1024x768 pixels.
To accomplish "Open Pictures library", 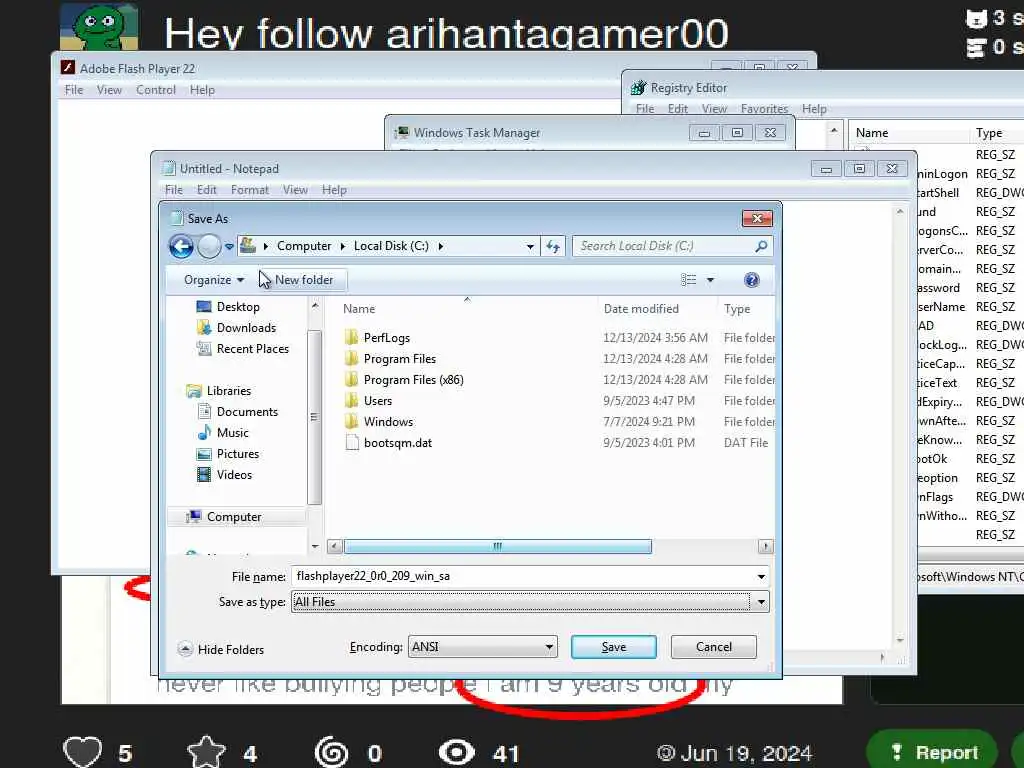I will pos(238,453).
